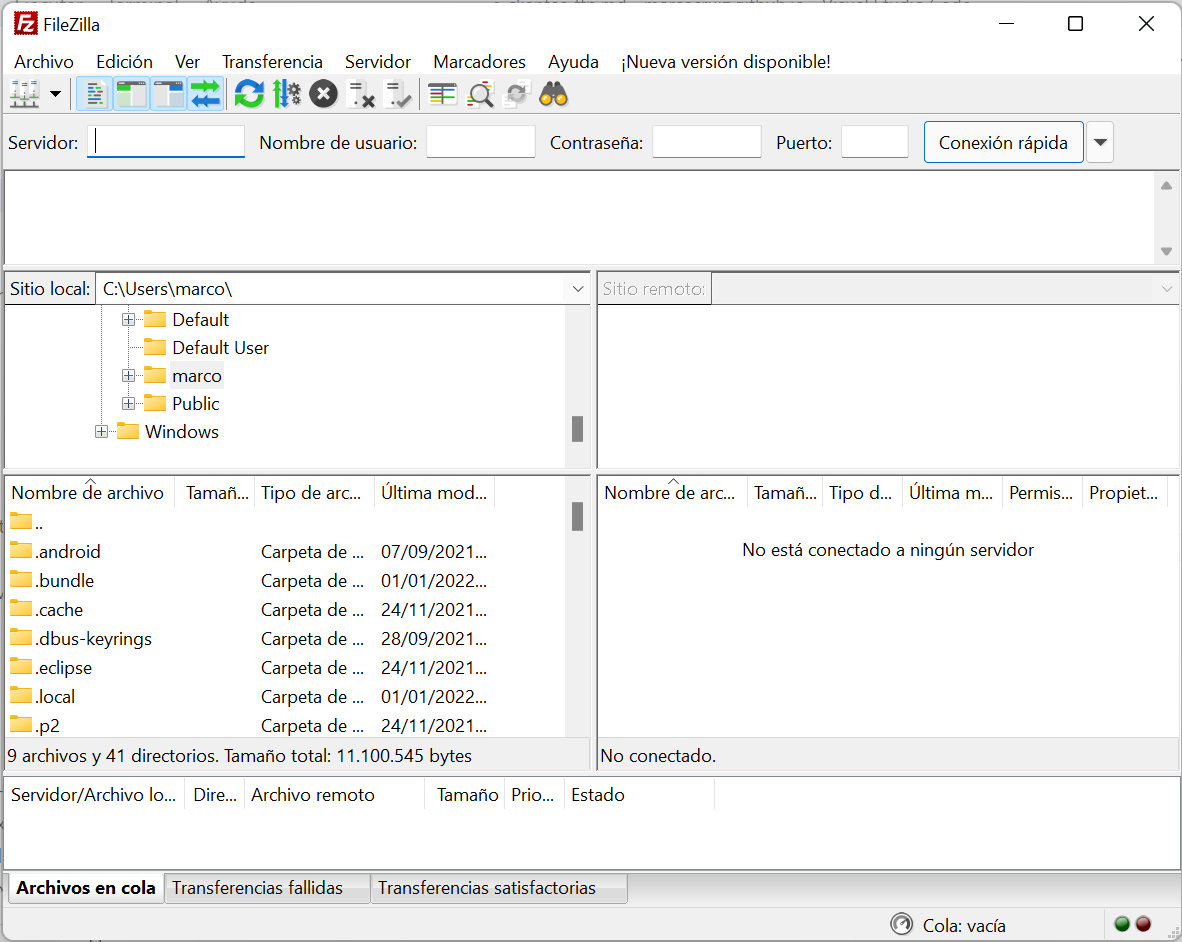Open directory filters via colored-lines list icon

(x=442, y=94)
